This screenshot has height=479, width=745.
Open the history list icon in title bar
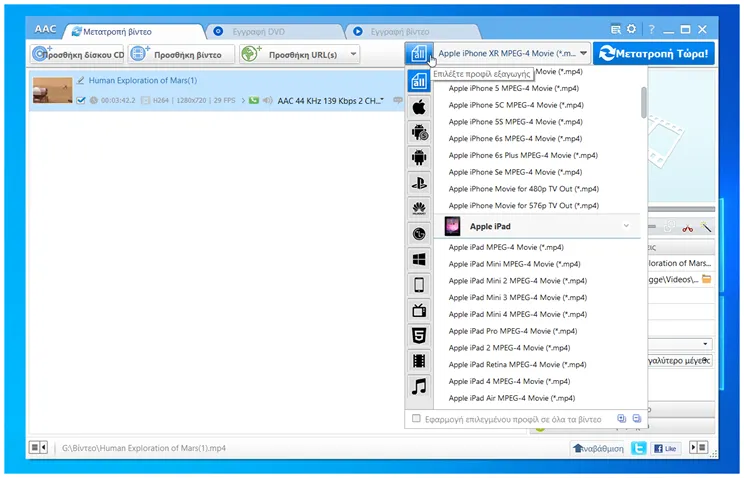[616, 29]
